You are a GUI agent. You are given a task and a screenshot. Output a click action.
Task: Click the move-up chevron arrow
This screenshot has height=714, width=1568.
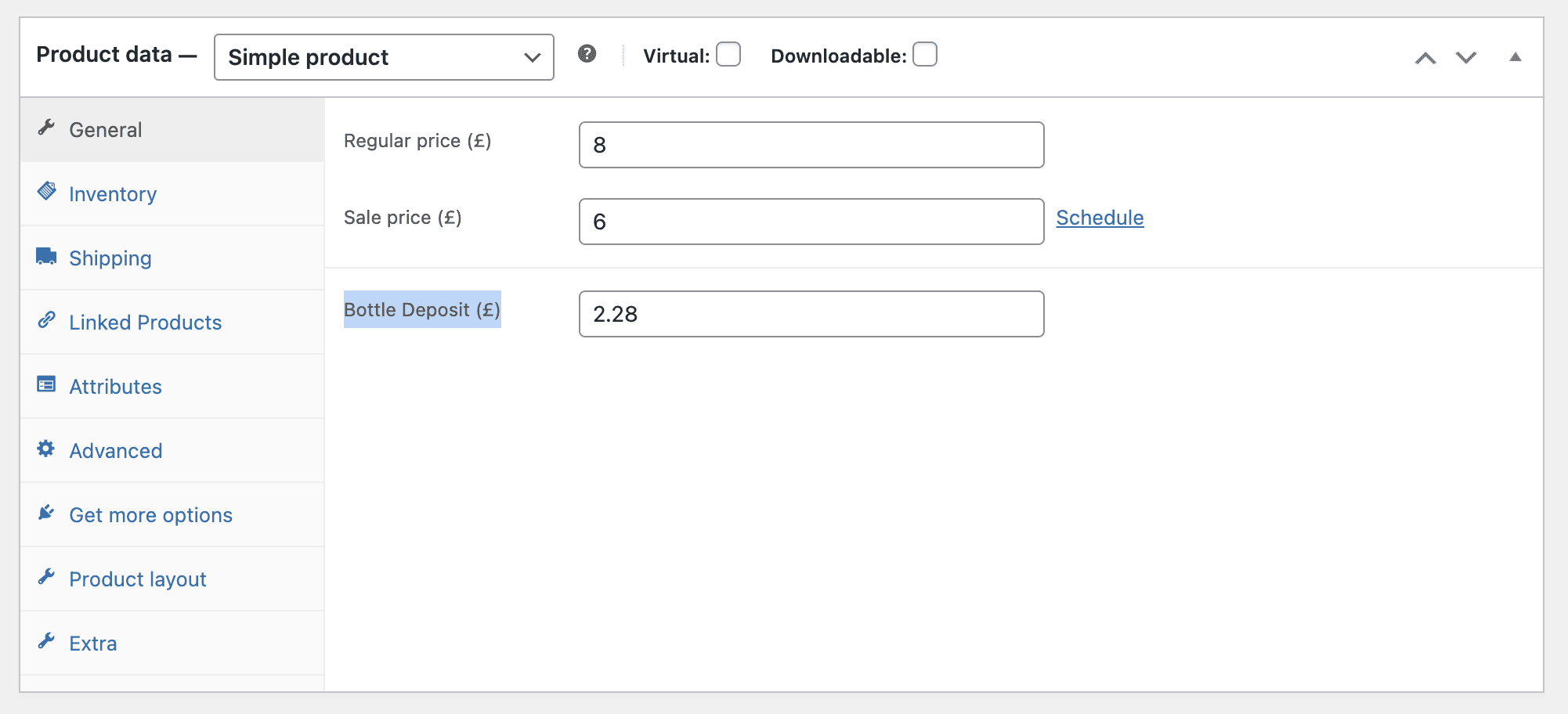pyautogui.click(x=1425, y=58)
